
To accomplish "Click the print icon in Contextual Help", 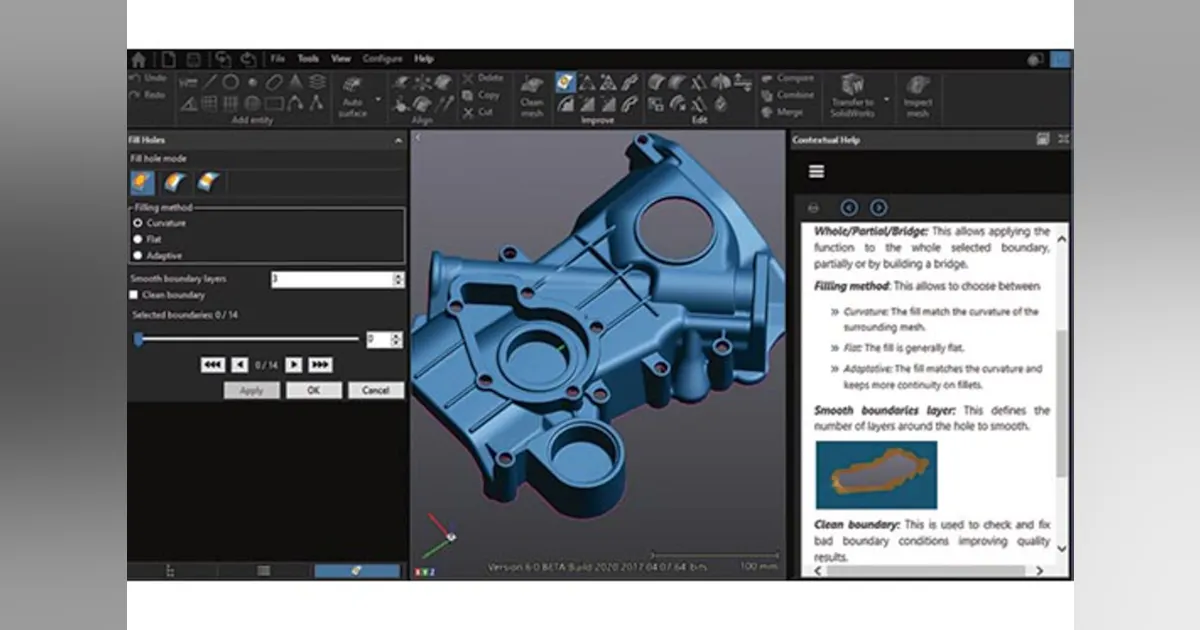I will coord(813,208).
